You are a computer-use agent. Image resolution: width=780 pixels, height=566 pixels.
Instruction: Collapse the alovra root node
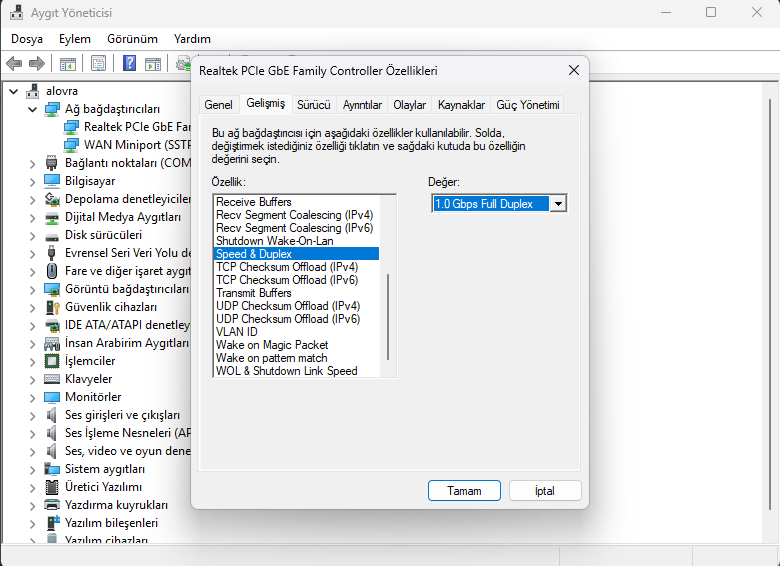tap(14, 92)
